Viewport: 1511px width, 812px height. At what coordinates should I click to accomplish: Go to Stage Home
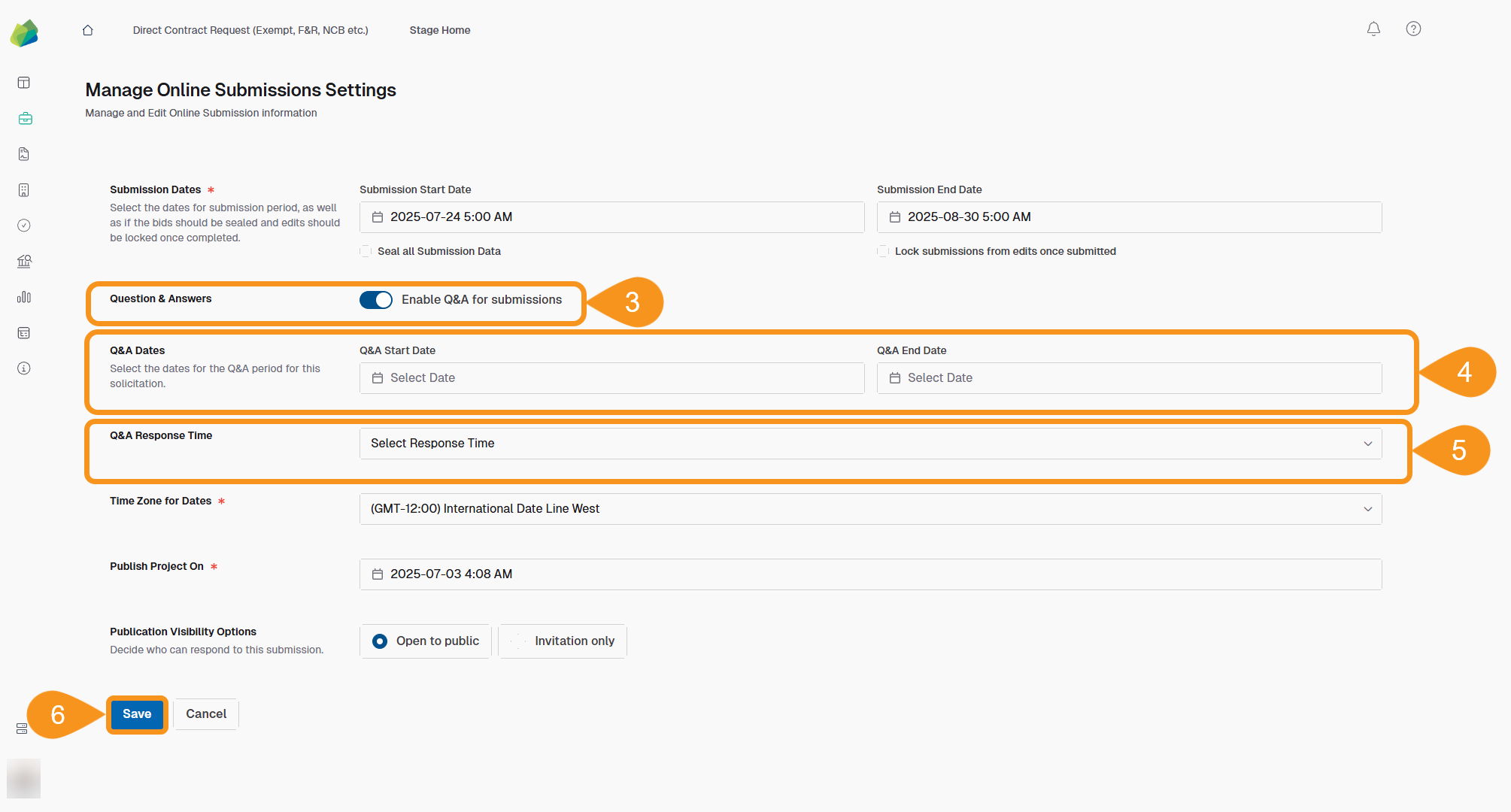(x=439, y=30)
